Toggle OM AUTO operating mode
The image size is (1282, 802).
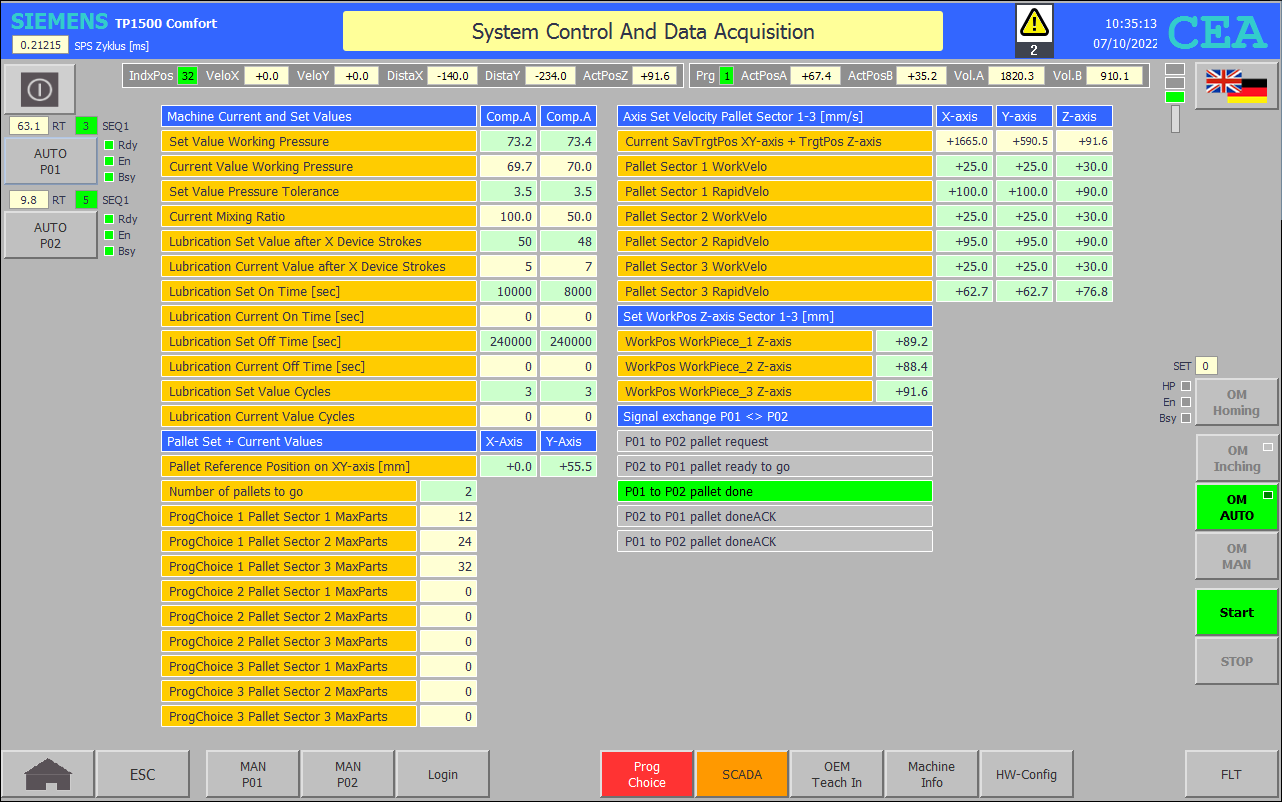[1236, 507]
